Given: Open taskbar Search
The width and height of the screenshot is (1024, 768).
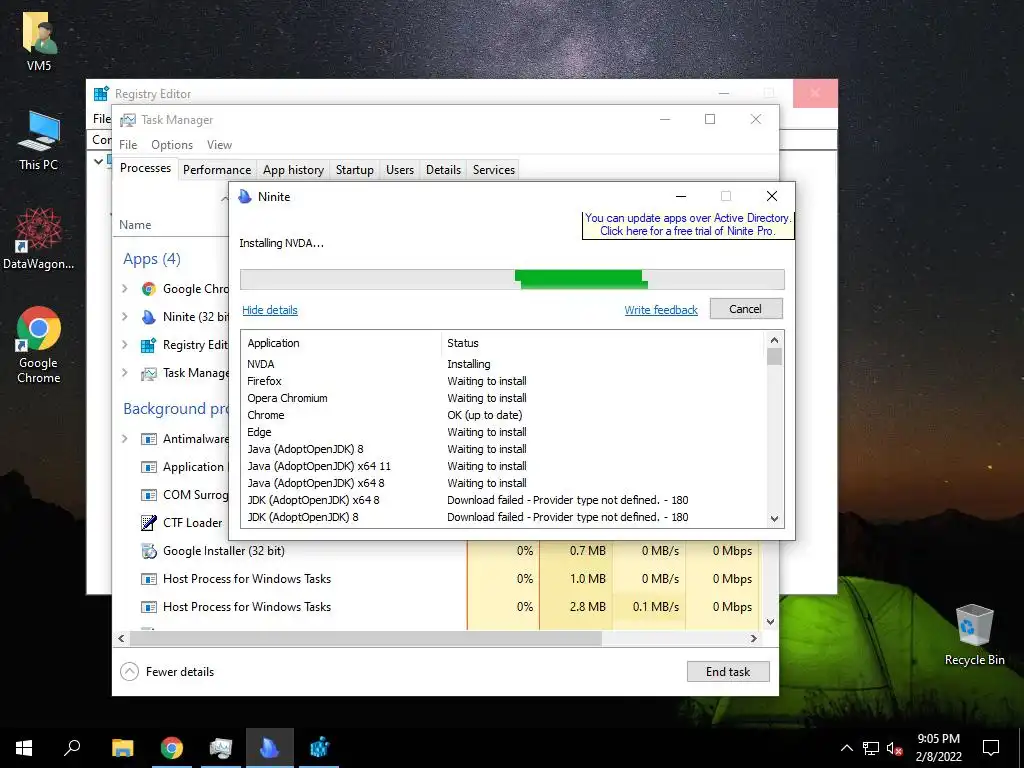Looking at the screenshot, I should coord(72,748).
